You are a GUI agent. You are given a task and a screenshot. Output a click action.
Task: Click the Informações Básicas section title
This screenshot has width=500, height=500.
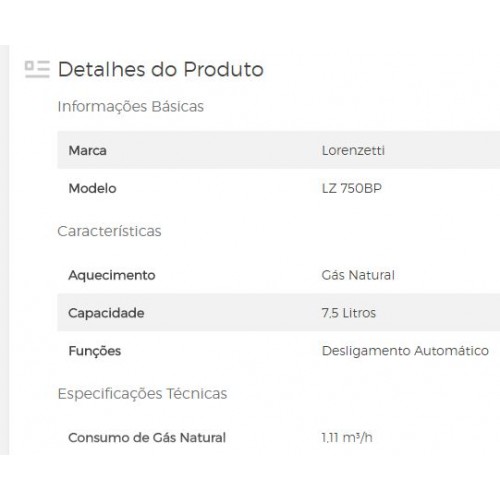coord(131,107)
